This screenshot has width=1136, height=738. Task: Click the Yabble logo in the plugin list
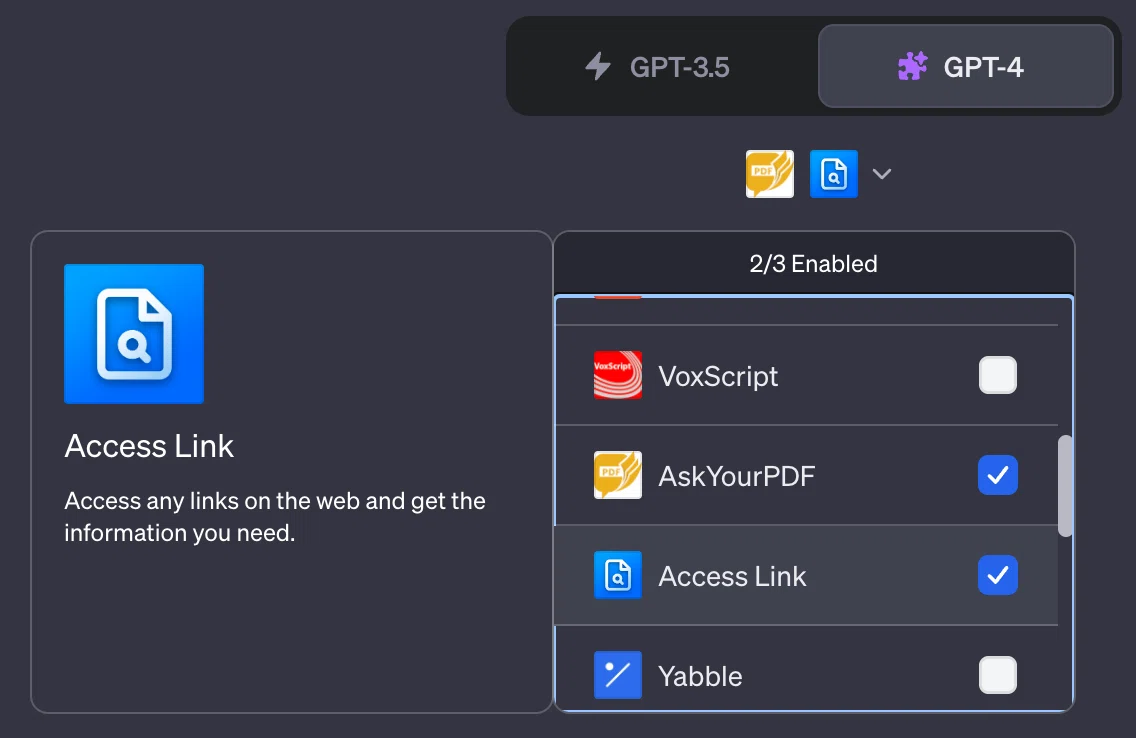coord(618,675)
